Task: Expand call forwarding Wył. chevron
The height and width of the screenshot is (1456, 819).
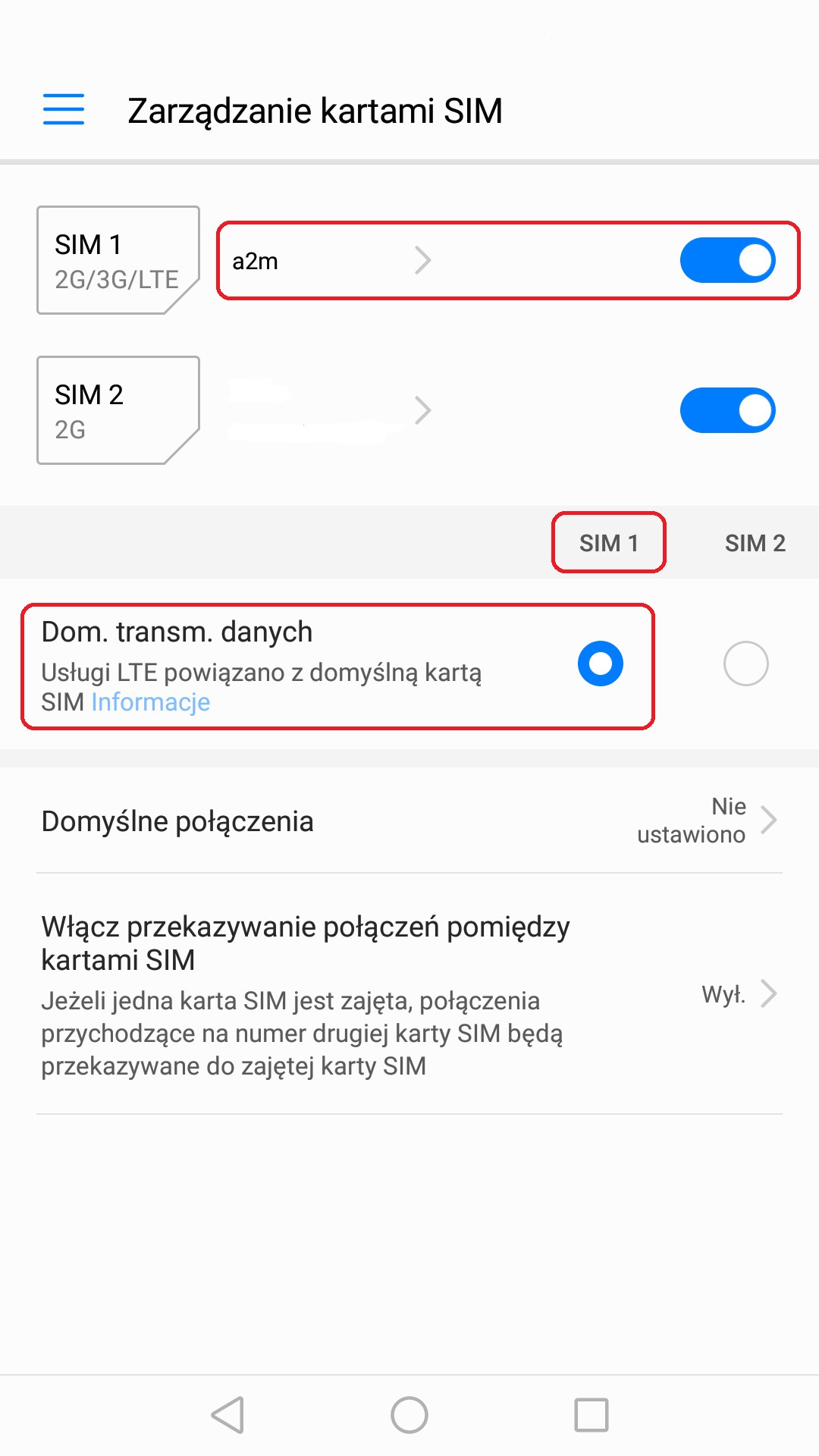Action: pos(769,993)
